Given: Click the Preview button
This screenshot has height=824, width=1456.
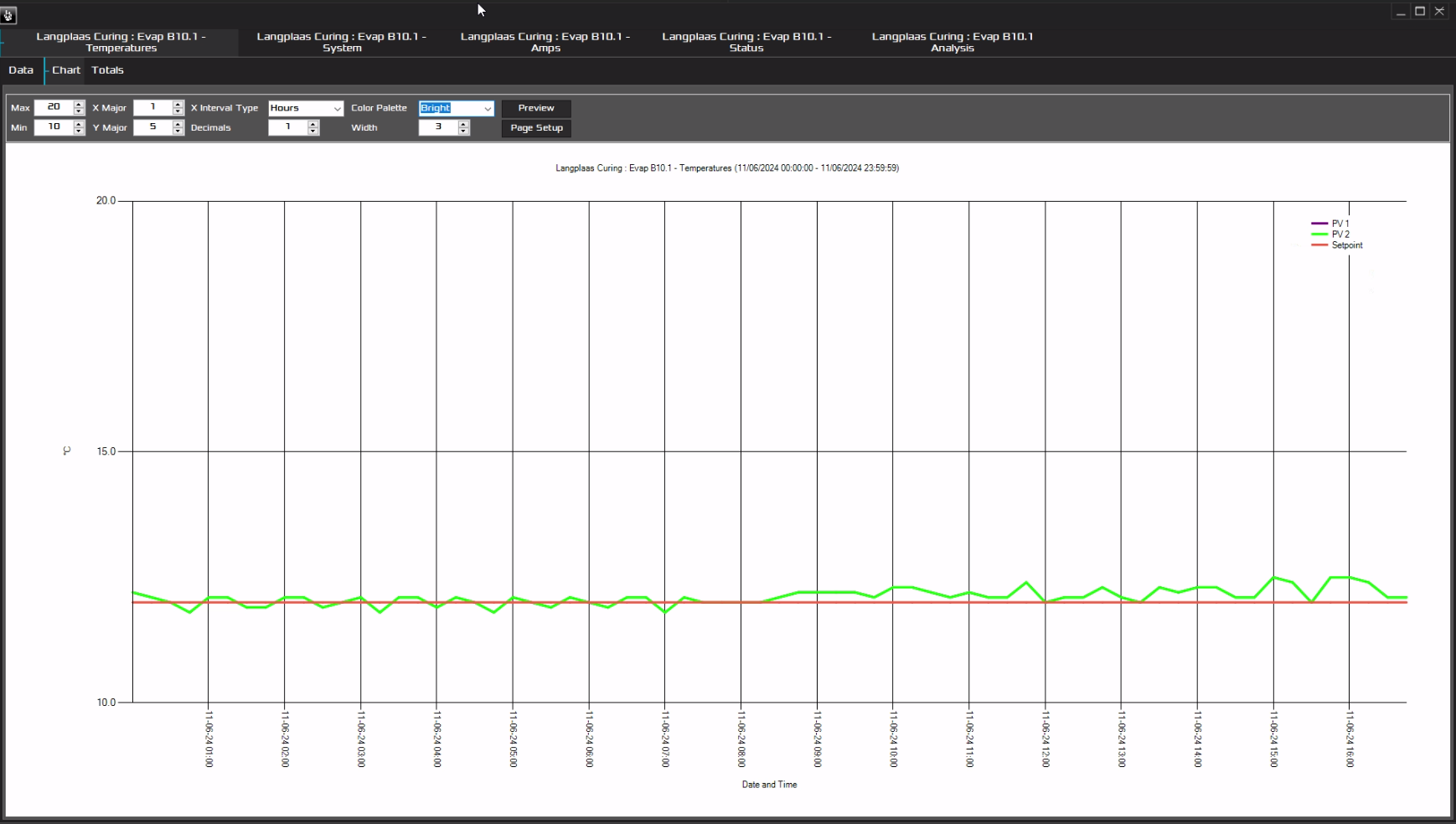Looking at the screenshot, I should (536, 108).
